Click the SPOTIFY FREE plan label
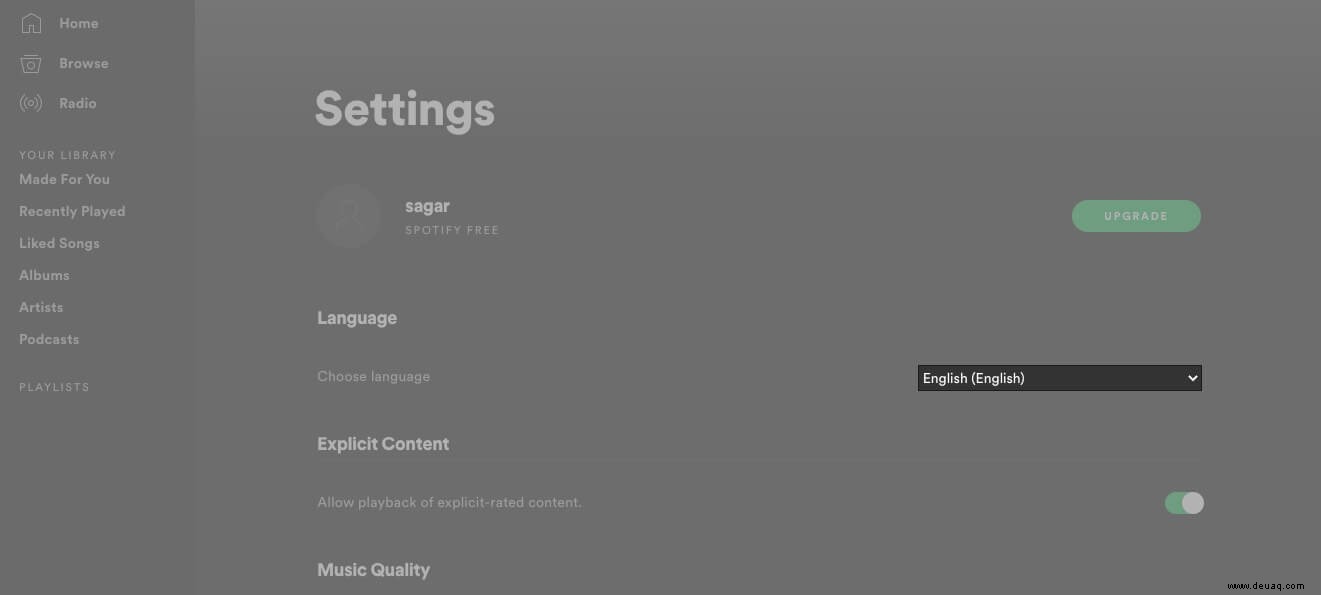 (452, 230)
